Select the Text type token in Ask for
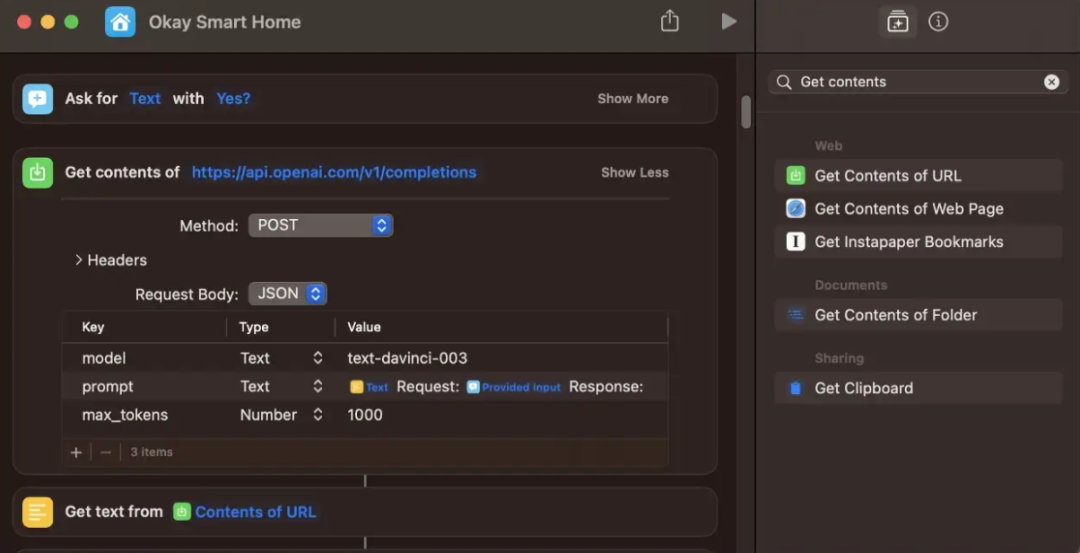Image resolution: width=1080 pixels, height=553 pixels. [x=145, y=98]
